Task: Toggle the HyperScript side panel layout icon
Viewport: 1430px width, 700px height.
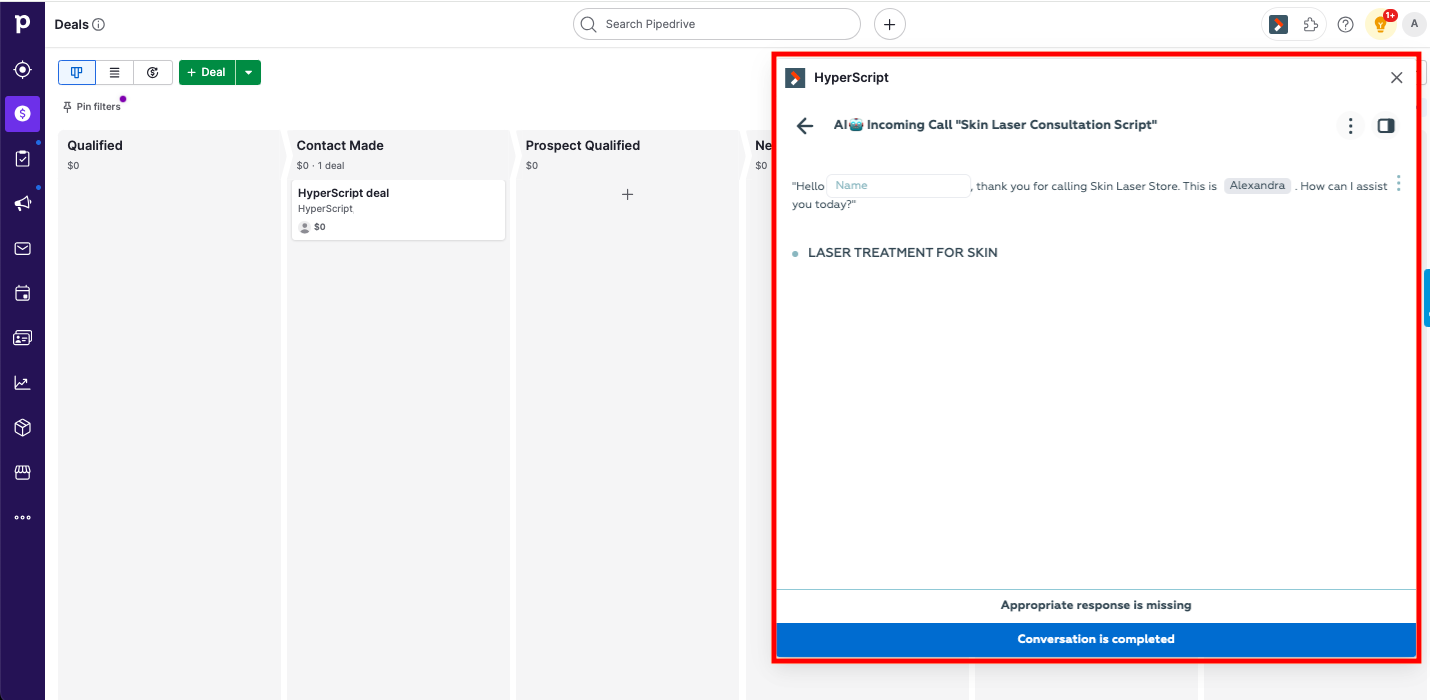Action: tap(1385, 125)
